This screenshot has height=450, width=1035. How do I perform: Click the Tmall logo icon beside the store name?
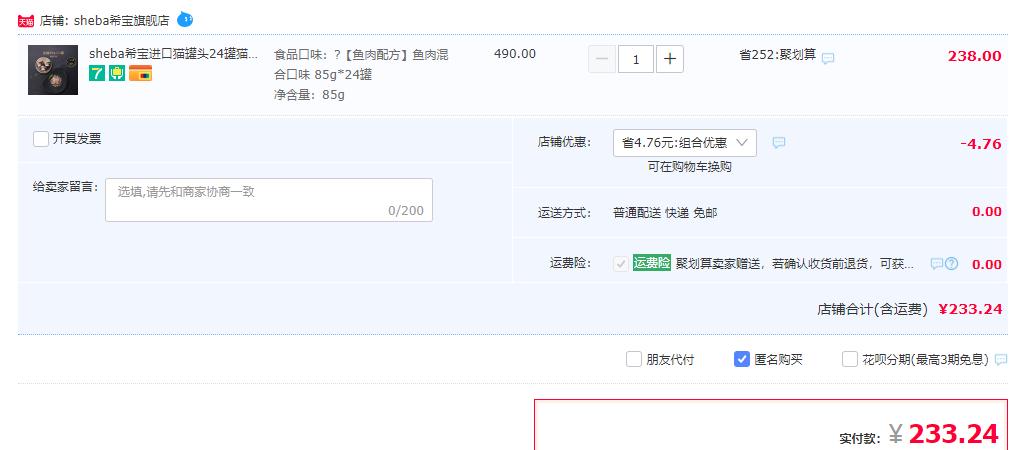[26, 21]
